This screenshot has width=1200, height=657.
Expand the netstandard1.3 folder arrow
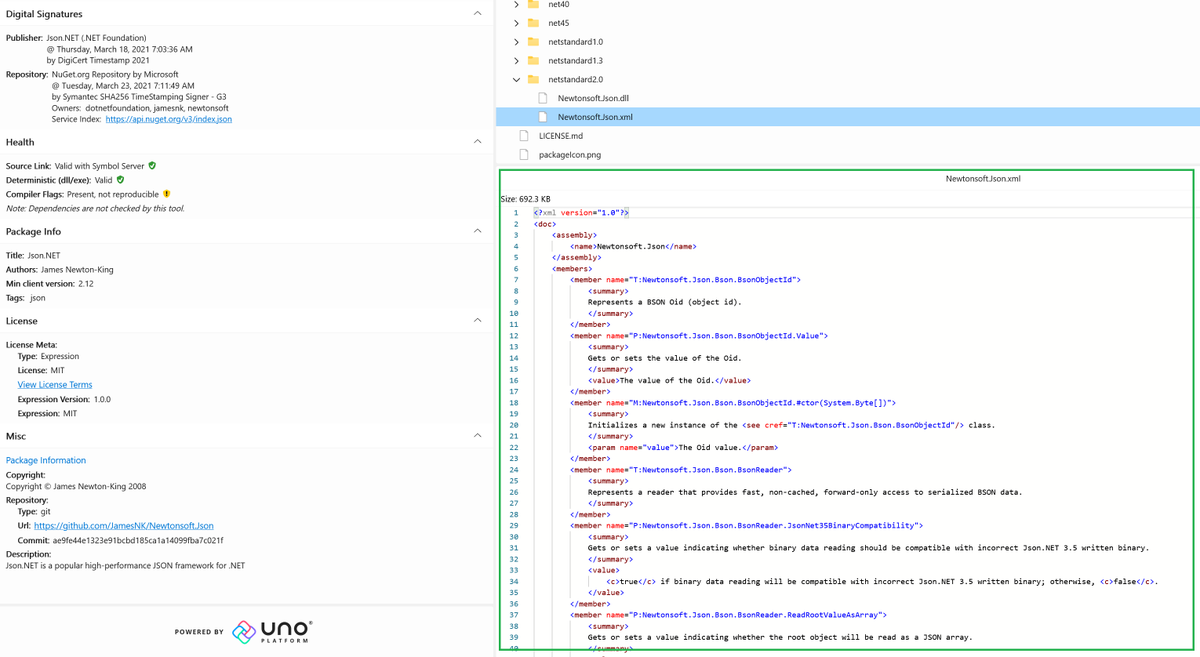[x=516, y=61]
